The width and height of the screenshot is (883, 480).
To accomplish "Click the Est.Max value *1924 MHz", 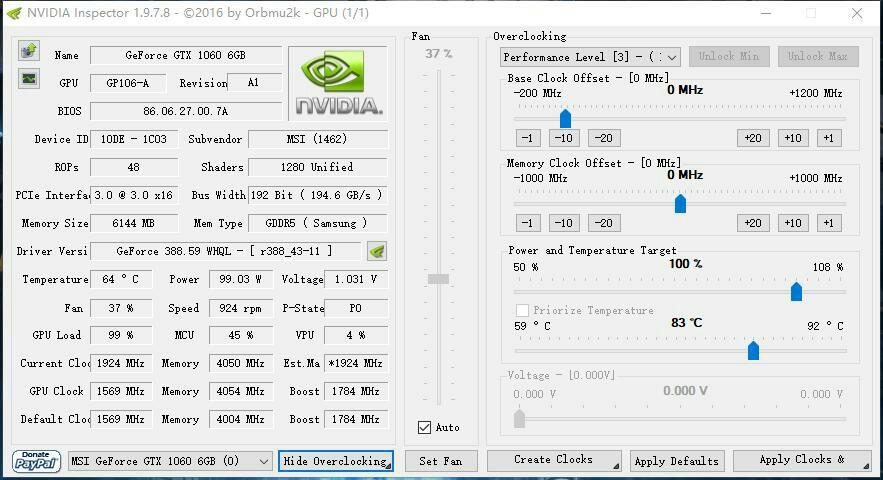I will [x=356, y=363].
